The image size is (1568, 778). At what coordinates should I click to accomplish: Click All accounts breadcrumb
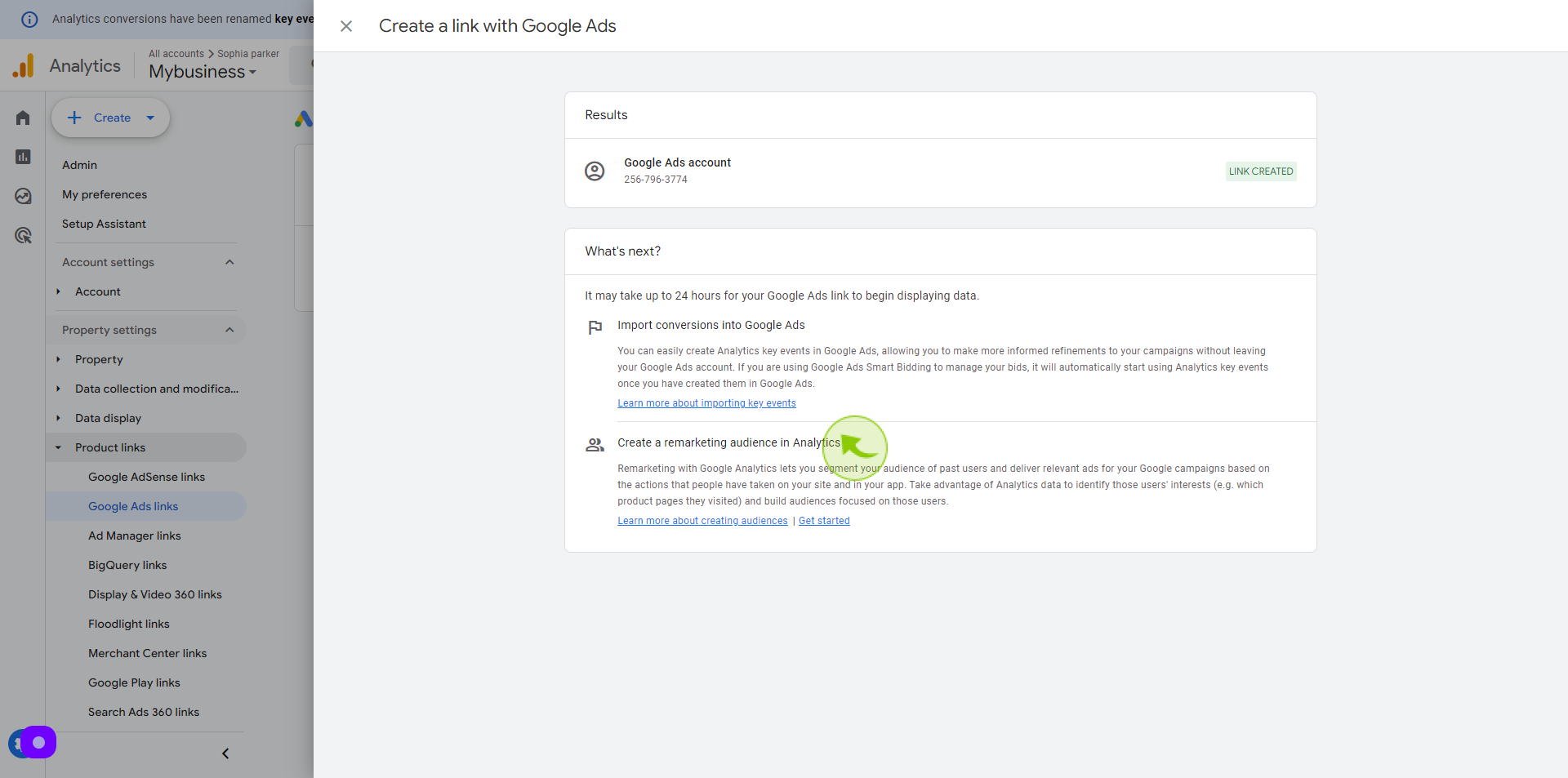pyautogui.click(x=176, y=54)
